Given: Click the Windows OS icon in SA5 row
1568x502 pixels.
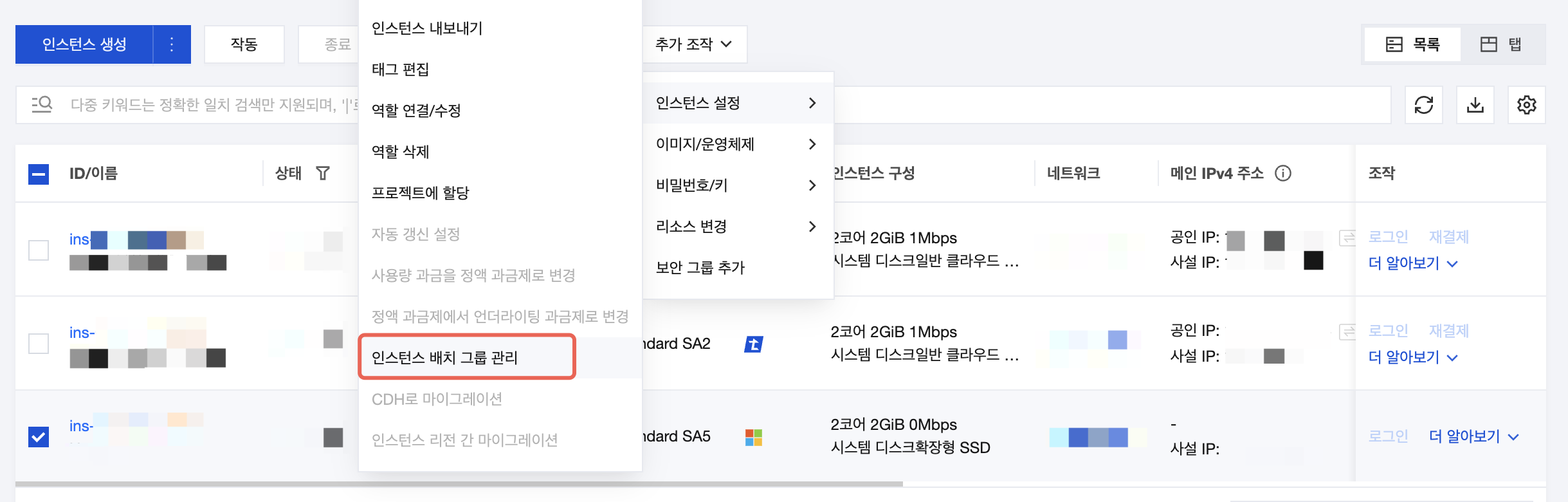Looking at the screenshot, I should tap(754, 438).
